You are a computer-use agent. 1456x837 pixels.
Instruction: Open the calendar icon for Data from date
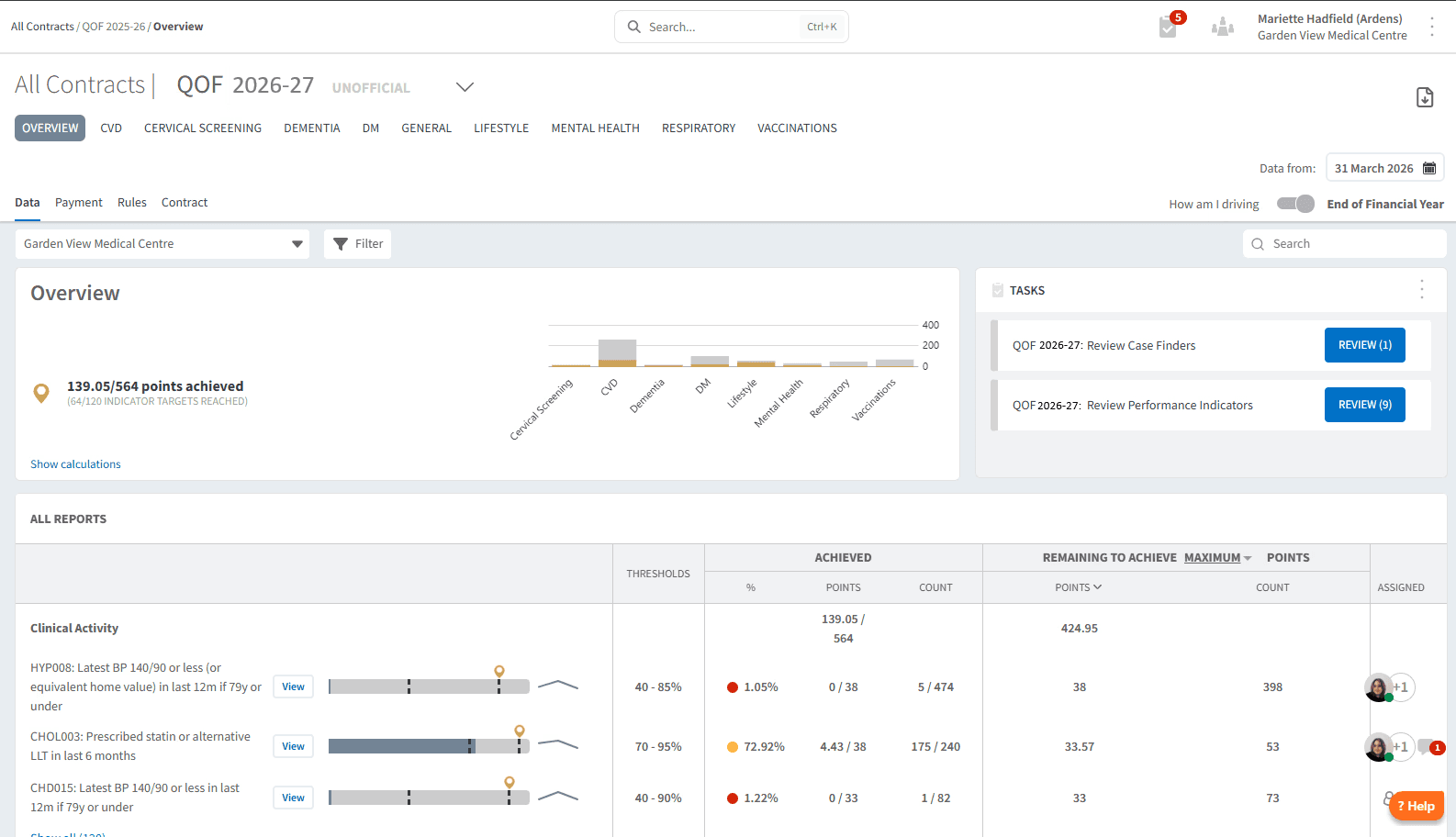click(1429, 168)
